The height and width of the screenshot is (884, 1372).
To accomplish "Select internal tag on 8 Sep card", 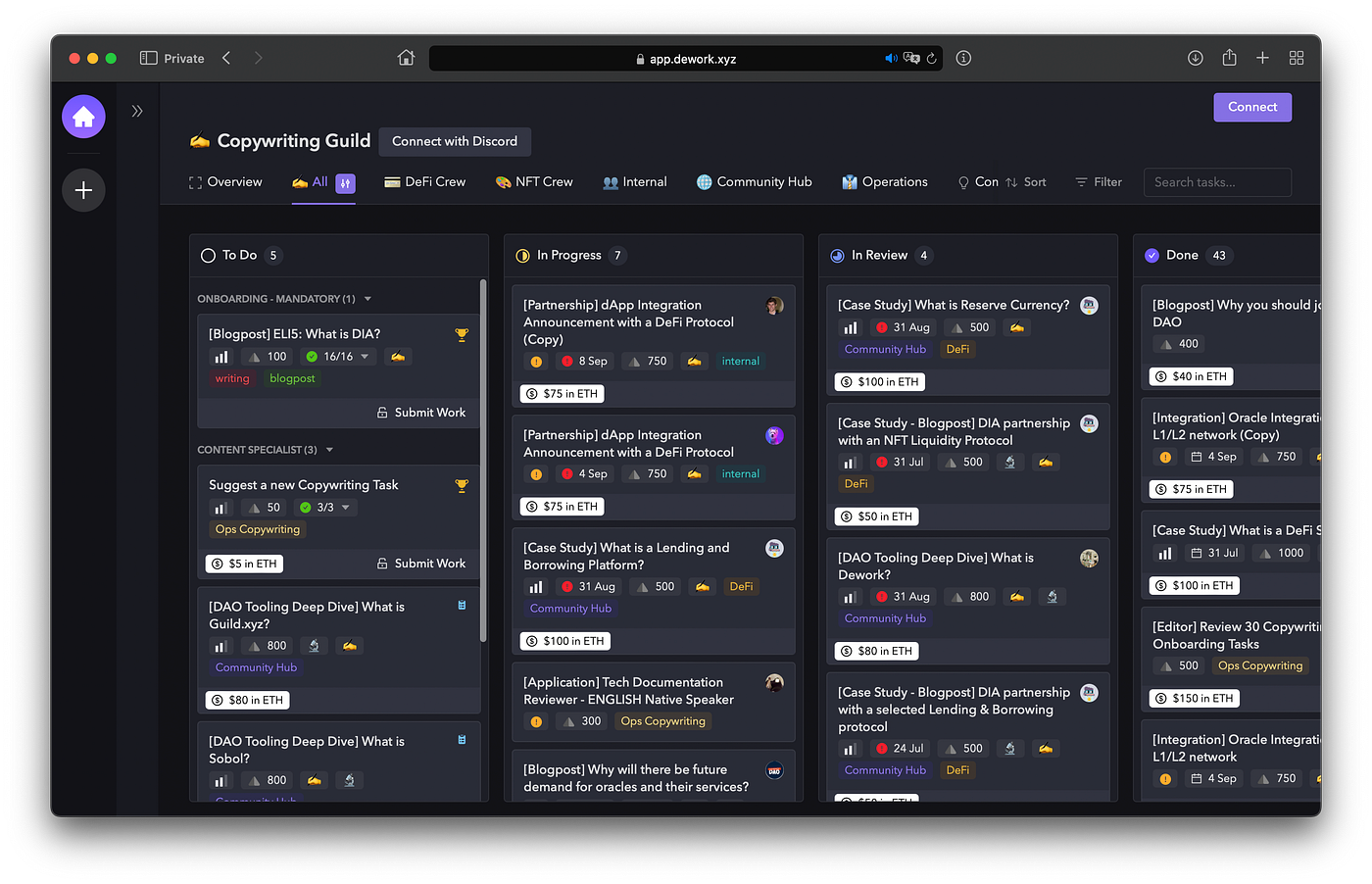I will 741,362.
